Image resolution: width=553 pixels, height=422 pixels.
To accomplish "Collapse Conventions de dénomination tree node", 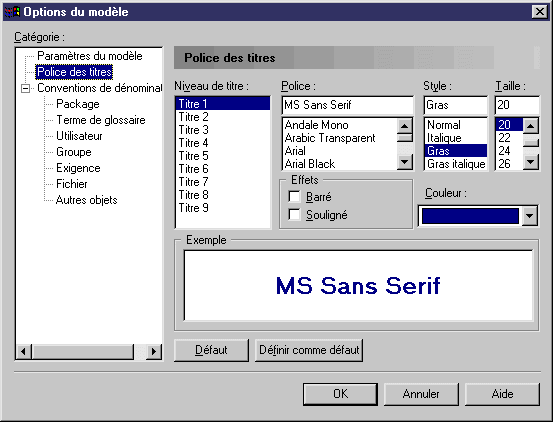I will click(25, 88).
